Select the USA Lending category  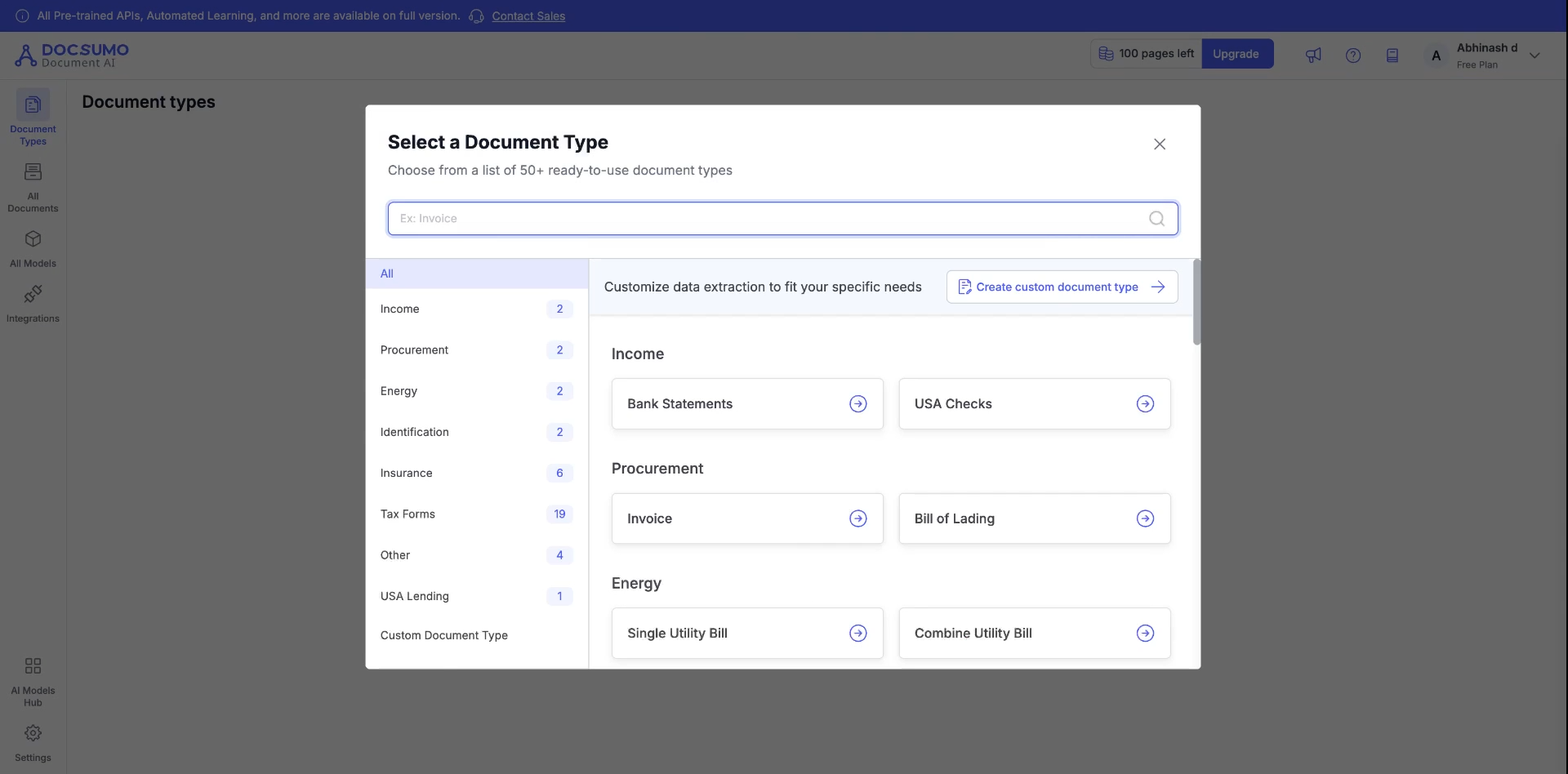coord(477,596)
